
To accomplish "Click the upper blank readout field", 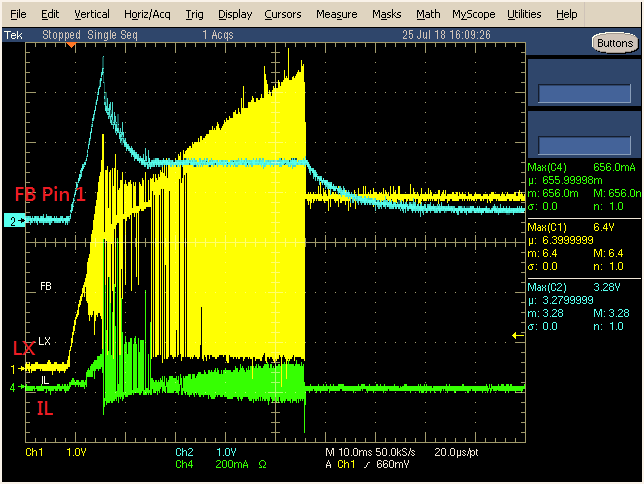I will (x=584, y=94).
